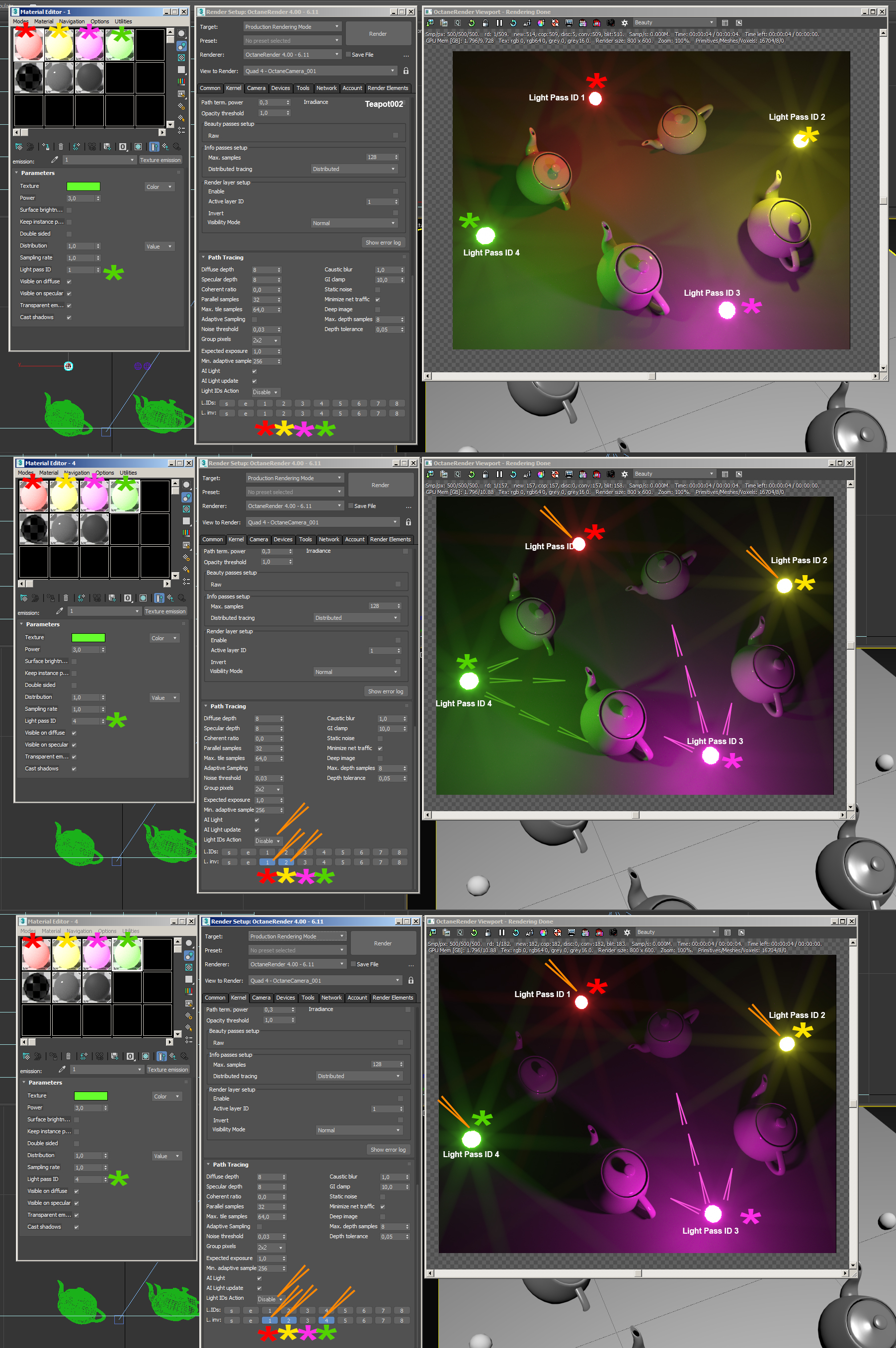The height and width of the screenshot is (1348, 896).
Task: Open Material ID Channel 0 icon, Material Editor - 1
Action: (x=122, y=147)
